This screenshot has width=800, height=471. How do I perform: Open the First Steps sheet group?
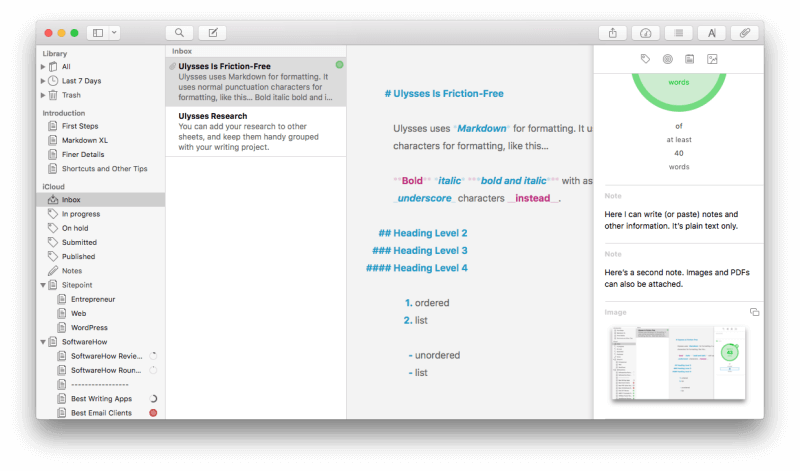tap(101, 126)
